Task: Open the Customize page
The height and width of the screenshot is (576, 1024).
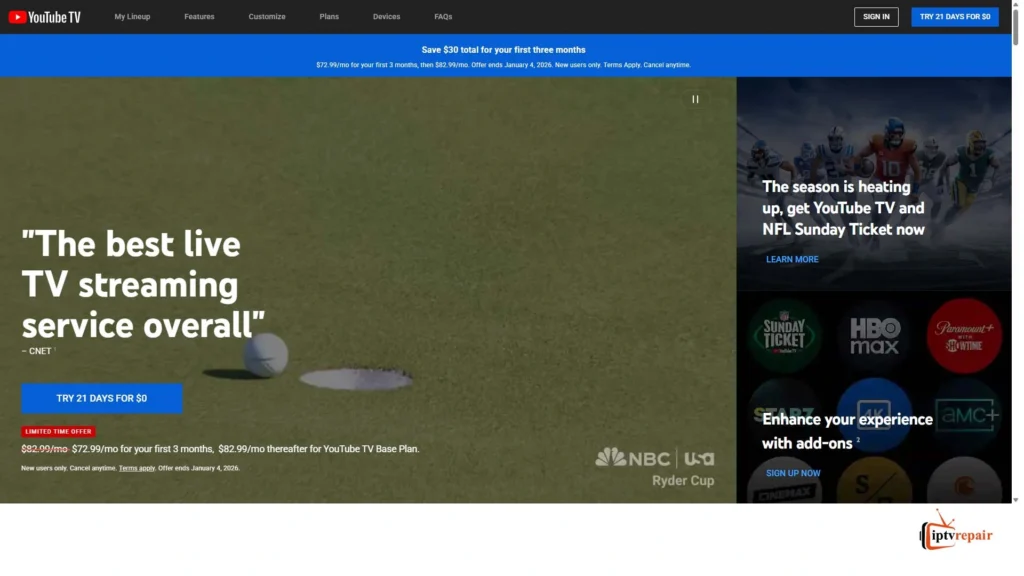Action: [x=267, y=17]
